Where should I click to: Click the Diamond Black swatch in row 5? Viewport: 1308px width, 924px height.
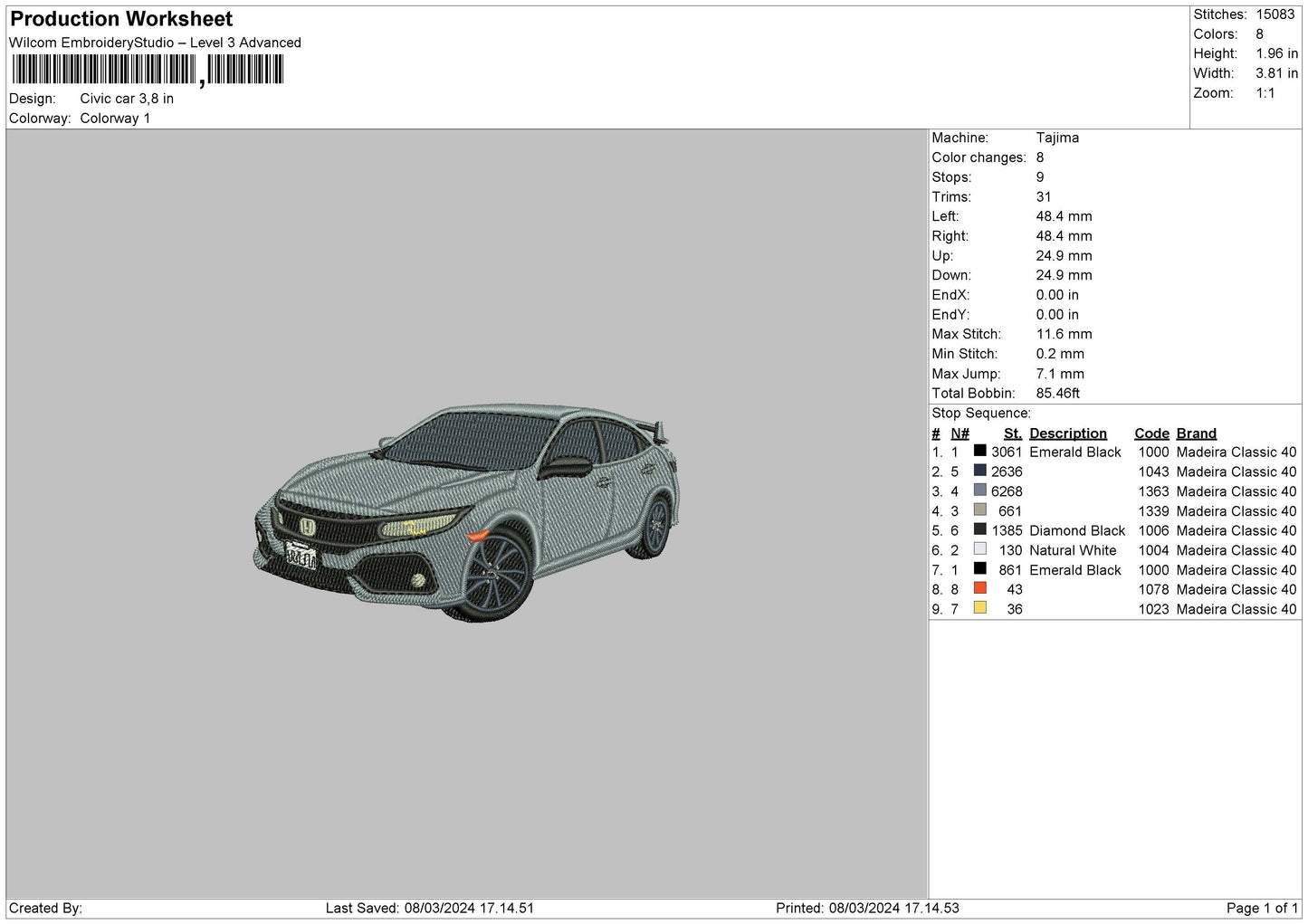pyautogui.click(x=979, y=529)
